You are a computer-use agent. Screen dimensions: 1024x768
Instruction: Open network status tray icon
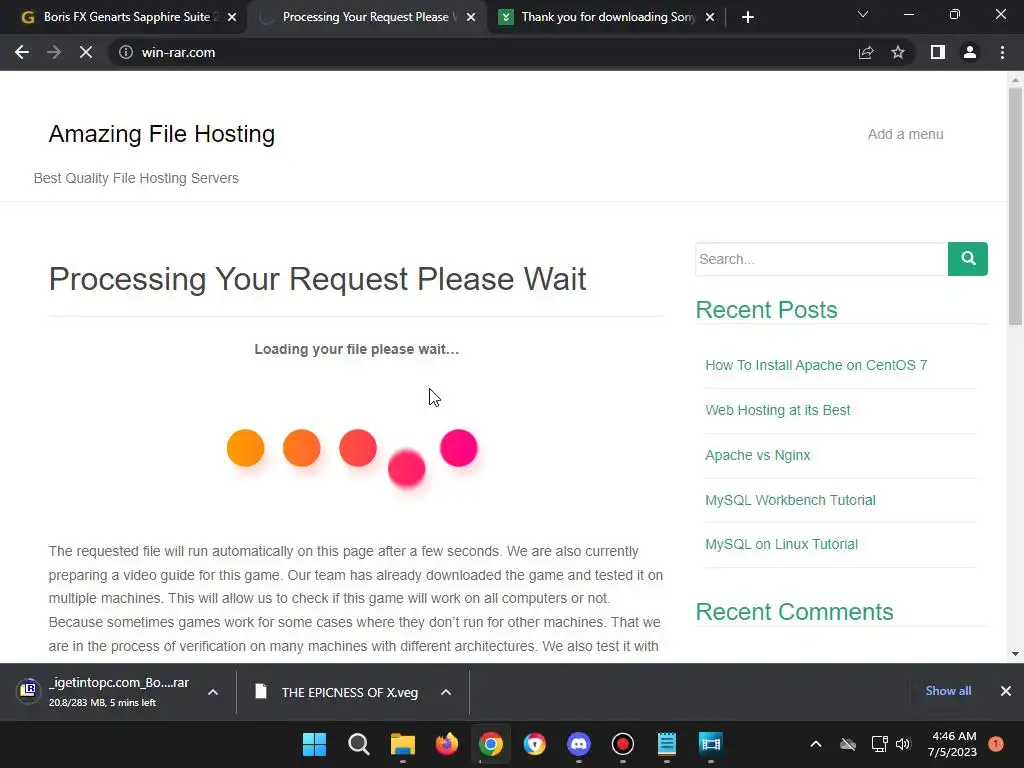pos(880,744)
